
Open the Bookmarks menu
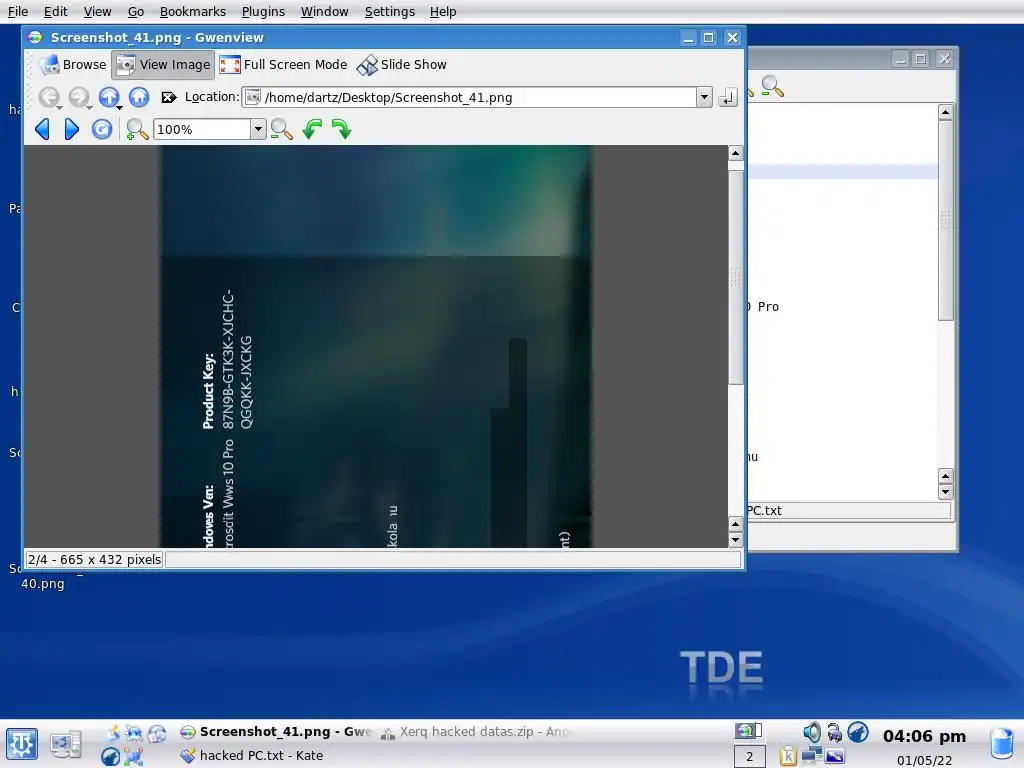[193, 12]
